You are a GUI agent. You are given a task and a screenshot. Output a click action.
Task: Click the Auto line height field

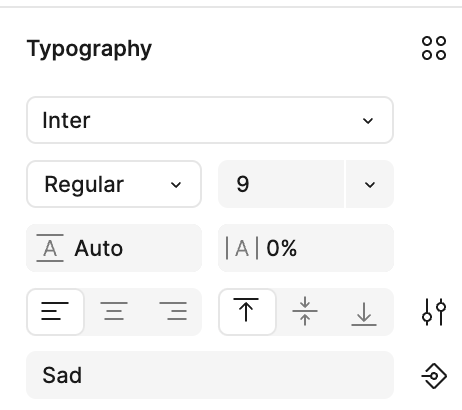[x=114, y=248]
